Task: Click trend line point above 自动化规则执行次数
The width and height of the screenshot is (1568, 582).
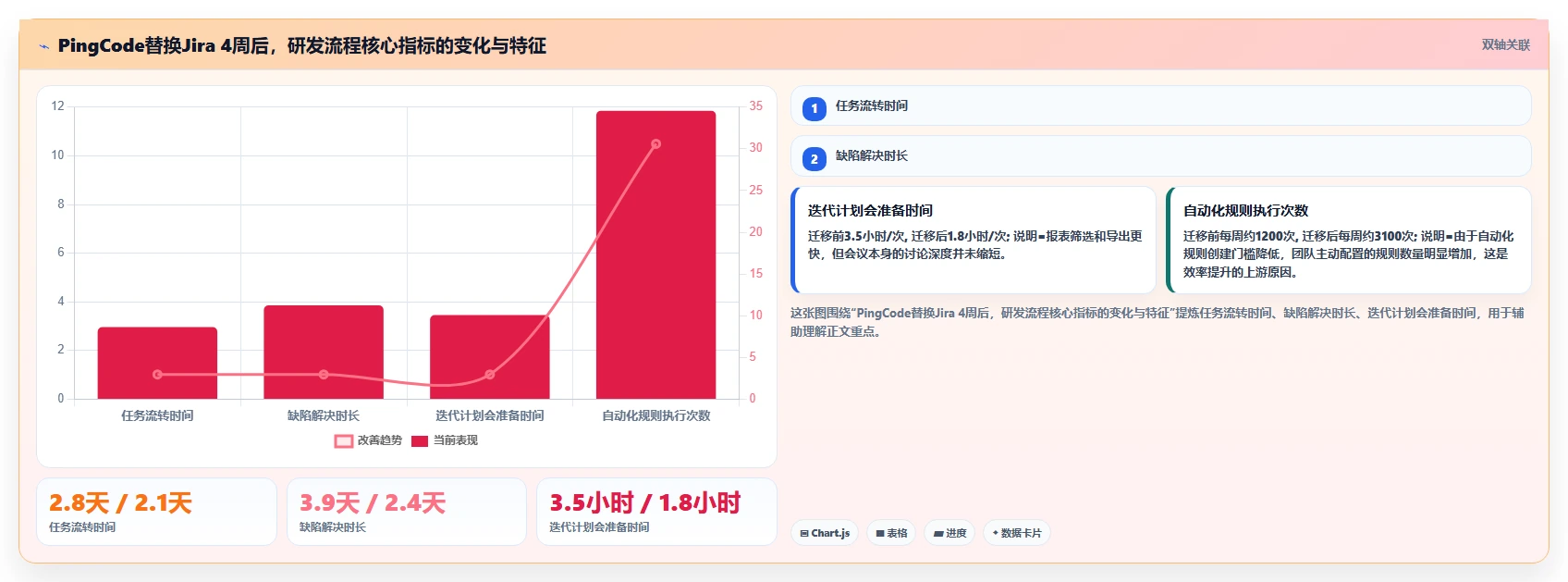Action: coord(656,144)
